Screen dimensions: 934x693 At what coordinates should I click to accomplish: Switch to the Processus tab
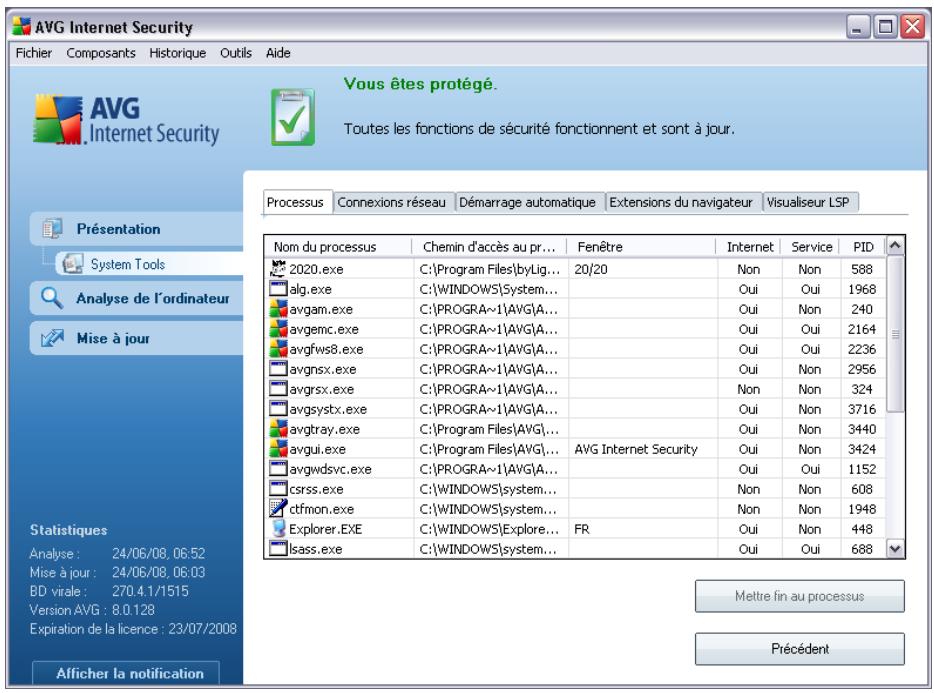[295, 203]
